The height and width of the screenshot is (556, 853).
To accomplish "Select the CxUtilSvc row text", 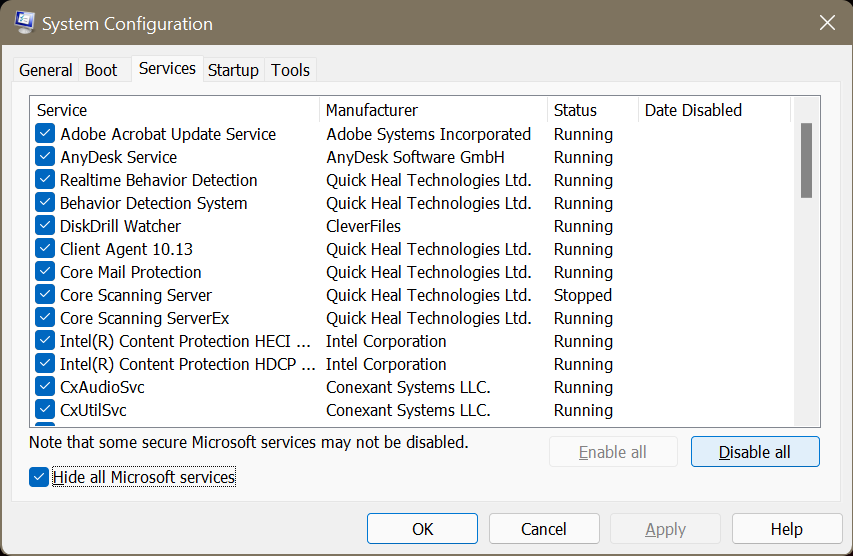I will (94, 410).
